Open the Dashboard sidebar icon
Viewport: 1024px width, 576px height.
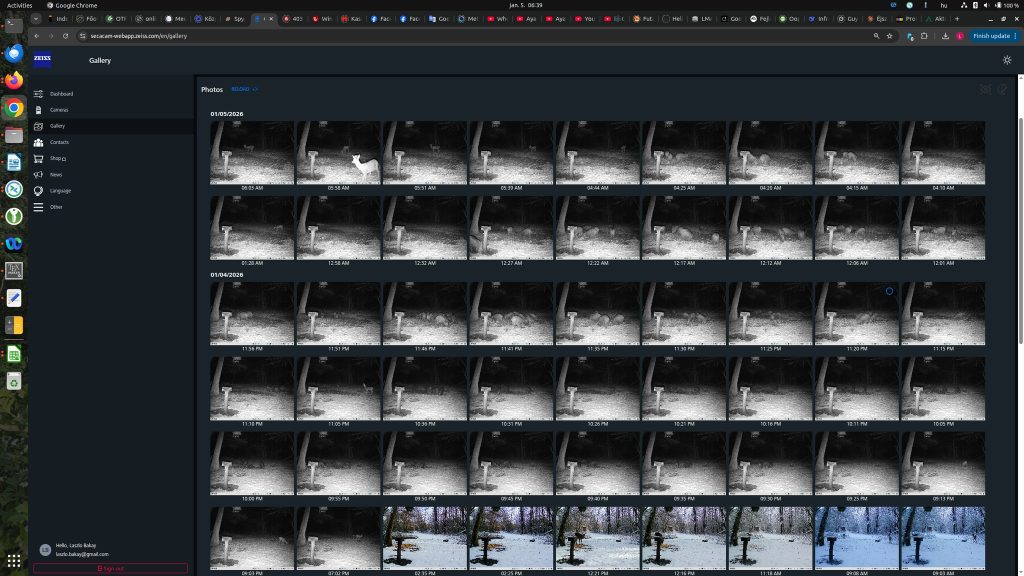[39, 94]
